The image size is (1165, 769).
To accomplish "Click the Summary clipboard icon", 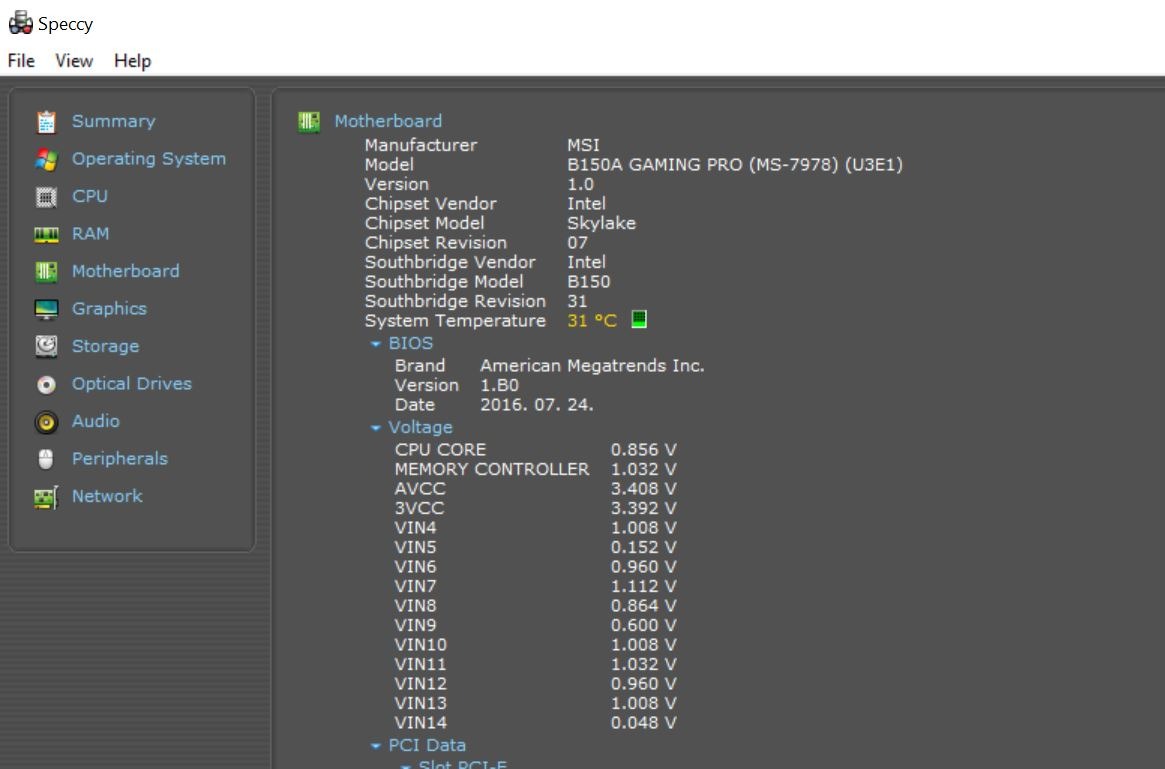I will point(46,121).
